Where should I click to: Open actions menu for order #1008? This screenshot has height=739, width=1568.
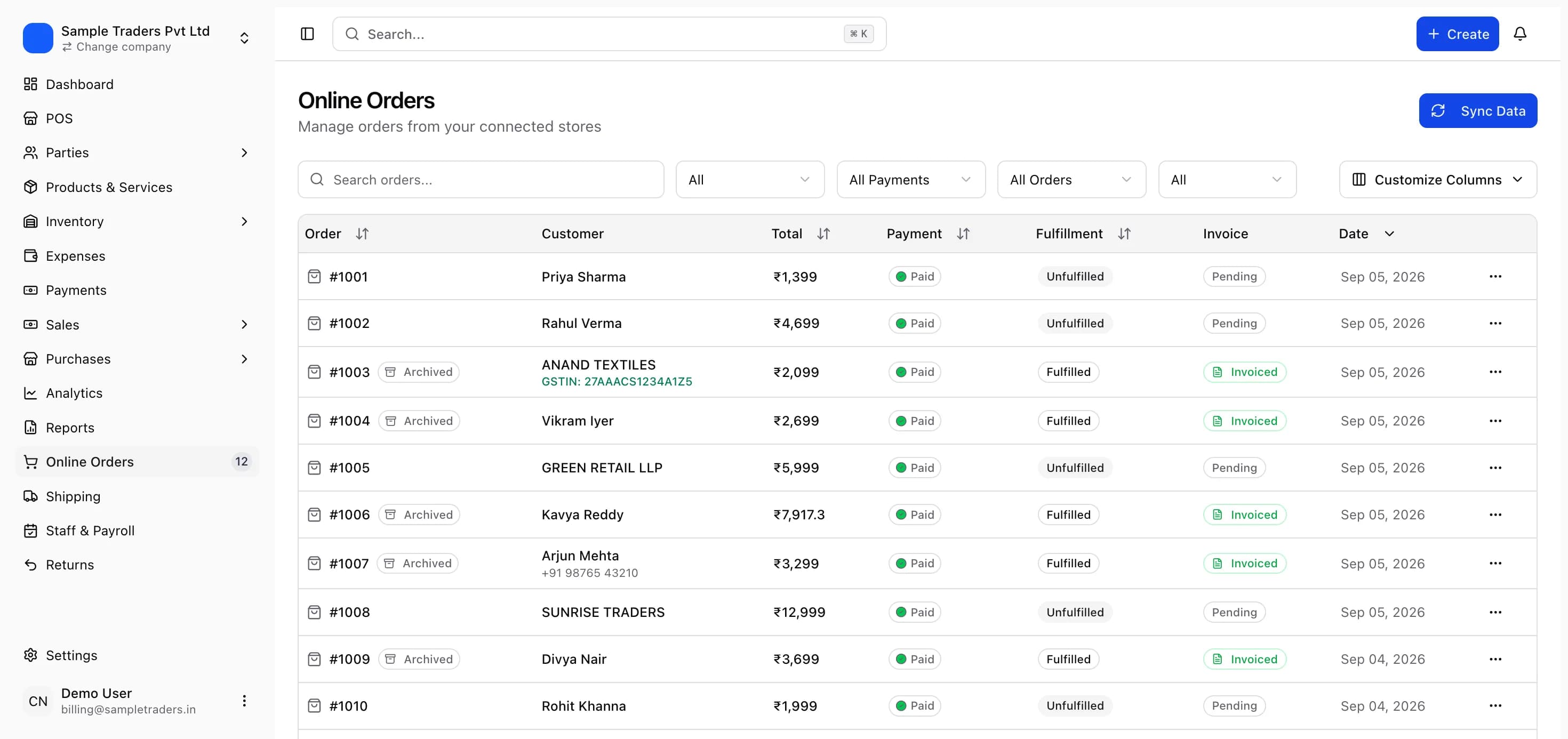(1495, 612)
